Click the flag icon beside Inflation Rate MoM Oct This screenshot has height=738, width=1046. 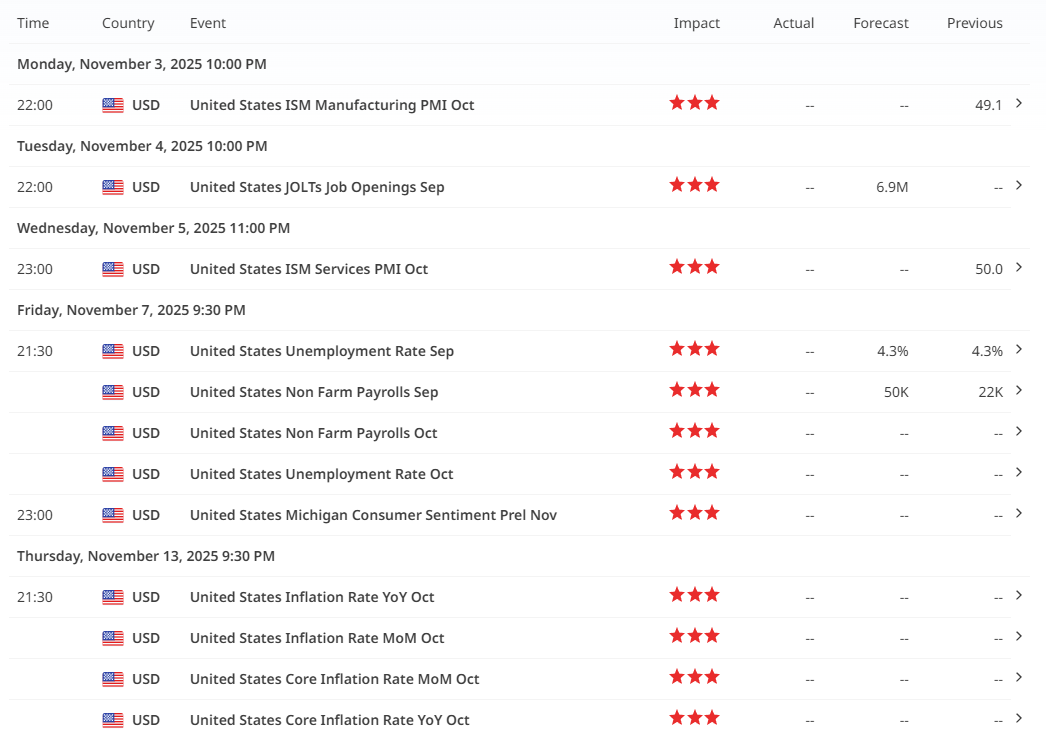[113, 638]
